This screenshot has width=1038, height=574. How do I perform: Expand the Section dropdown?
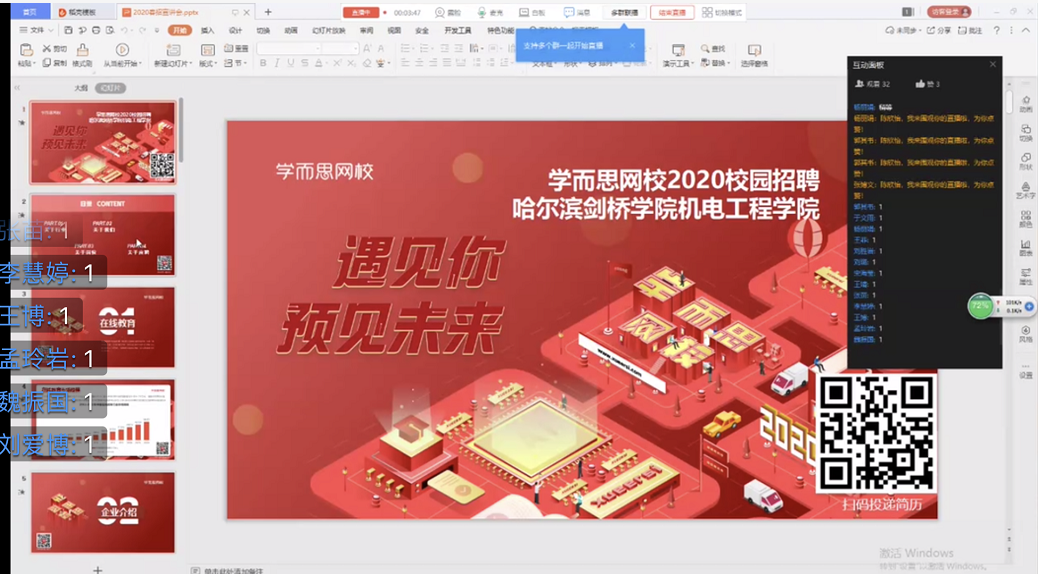[236, 63]
